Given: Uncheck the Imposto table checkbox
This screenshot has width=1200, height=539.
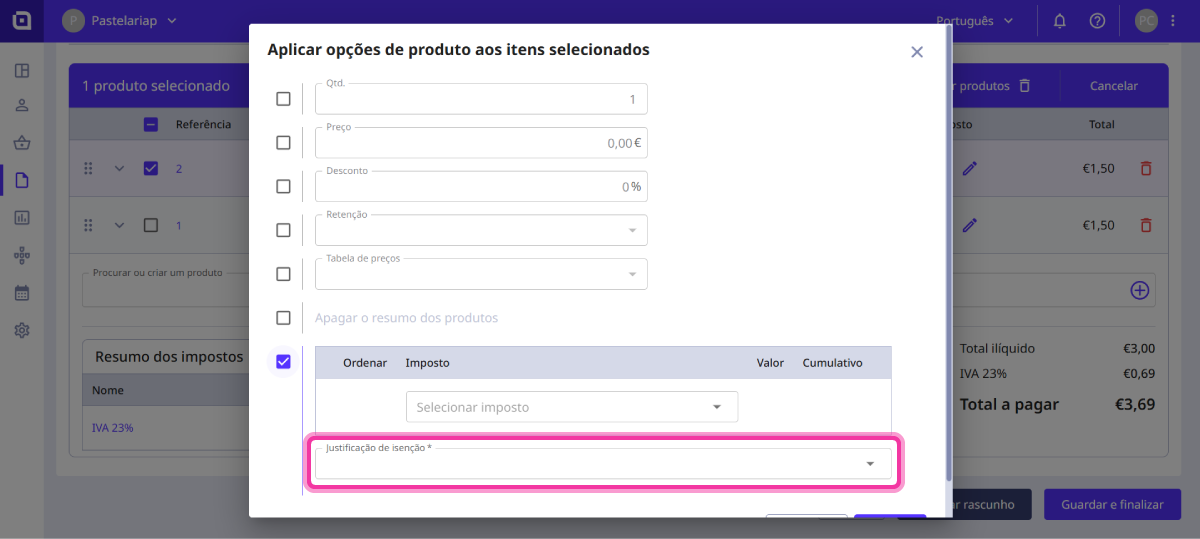Looking at the screenshot, I should (x=283, y=362).
